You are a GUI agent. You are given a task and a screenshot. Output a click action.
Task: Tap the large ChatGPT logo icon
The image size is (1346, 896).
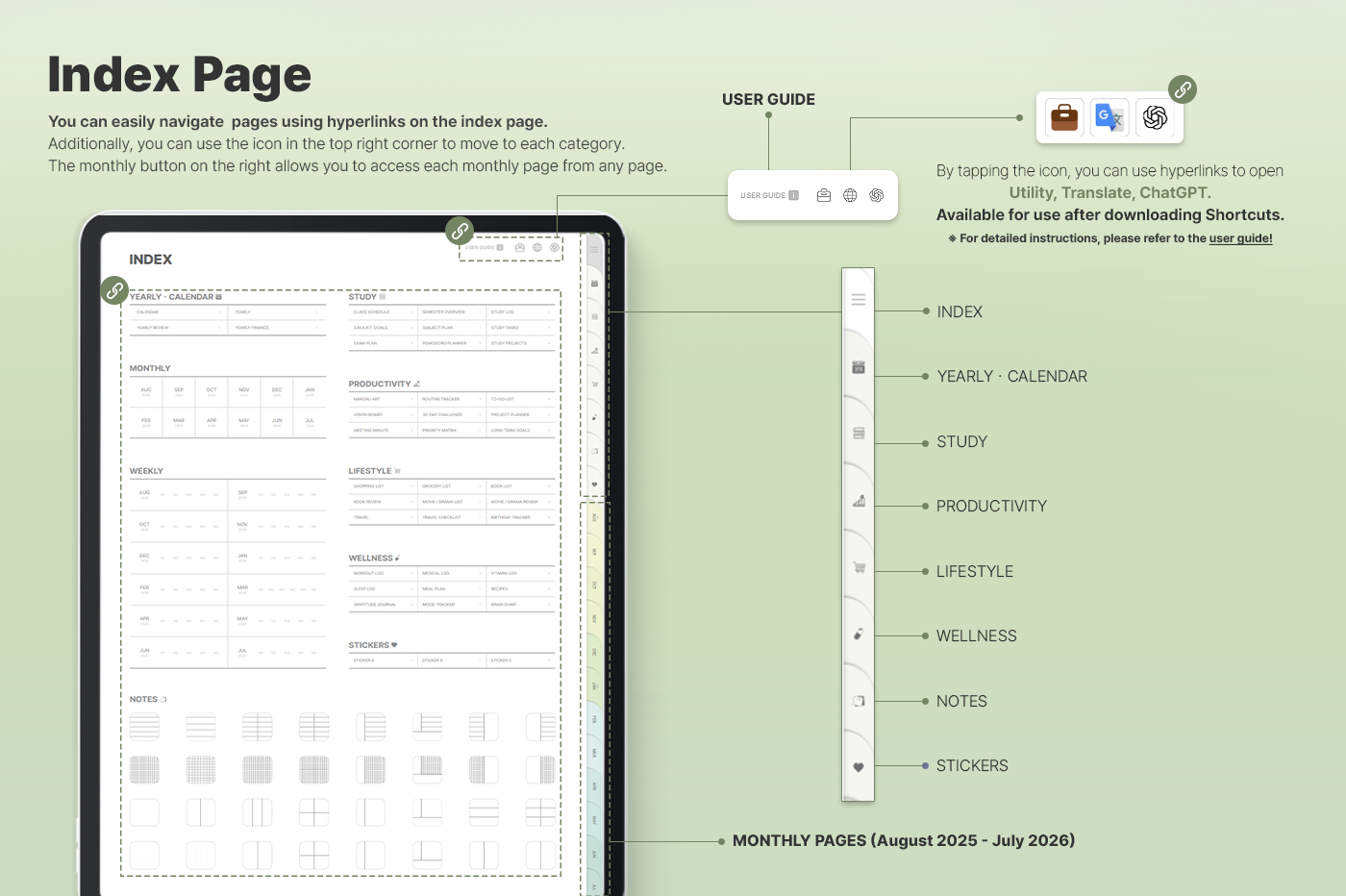tap(1155, 117)
